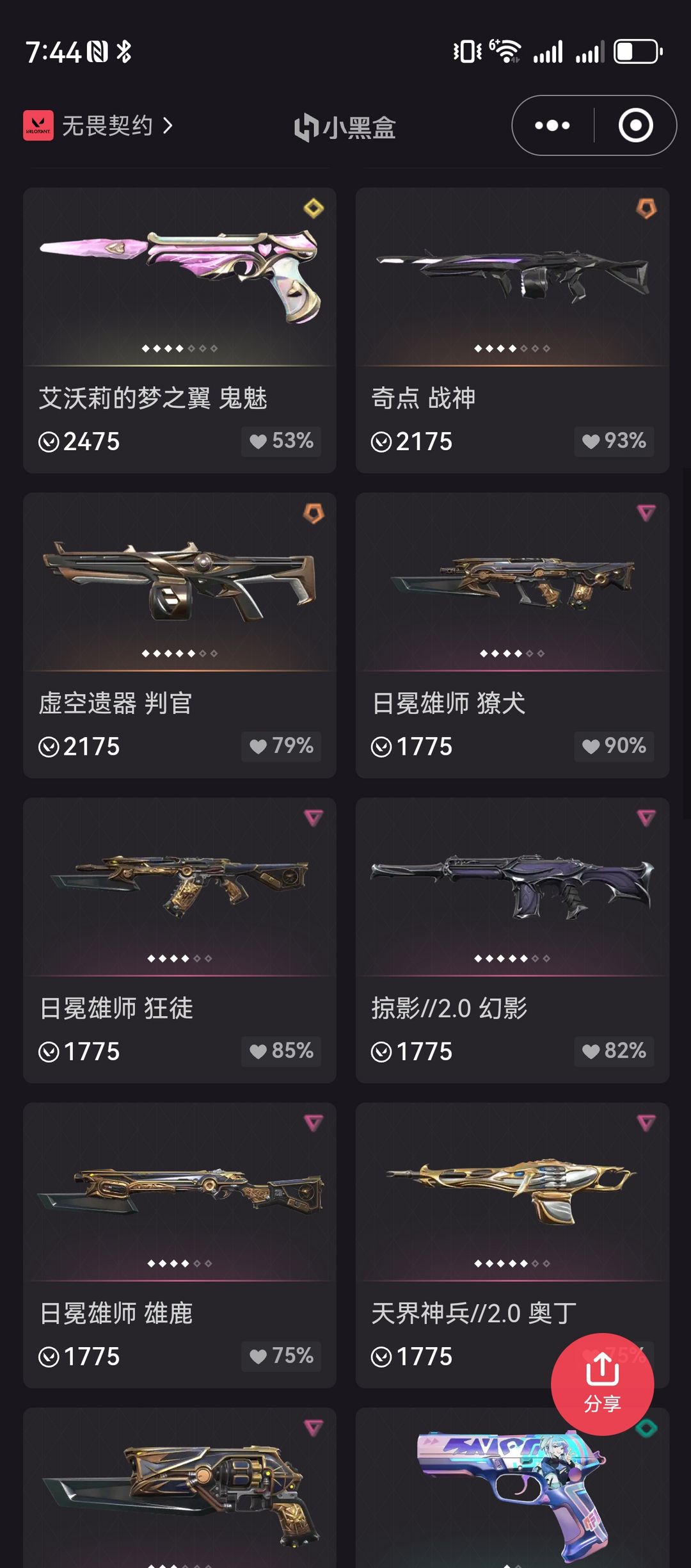Image resolution: width=691 pixels, height=1568 pixels.
Task: Tap the 小黑盒 header title
Action: (x=345, y=127)
